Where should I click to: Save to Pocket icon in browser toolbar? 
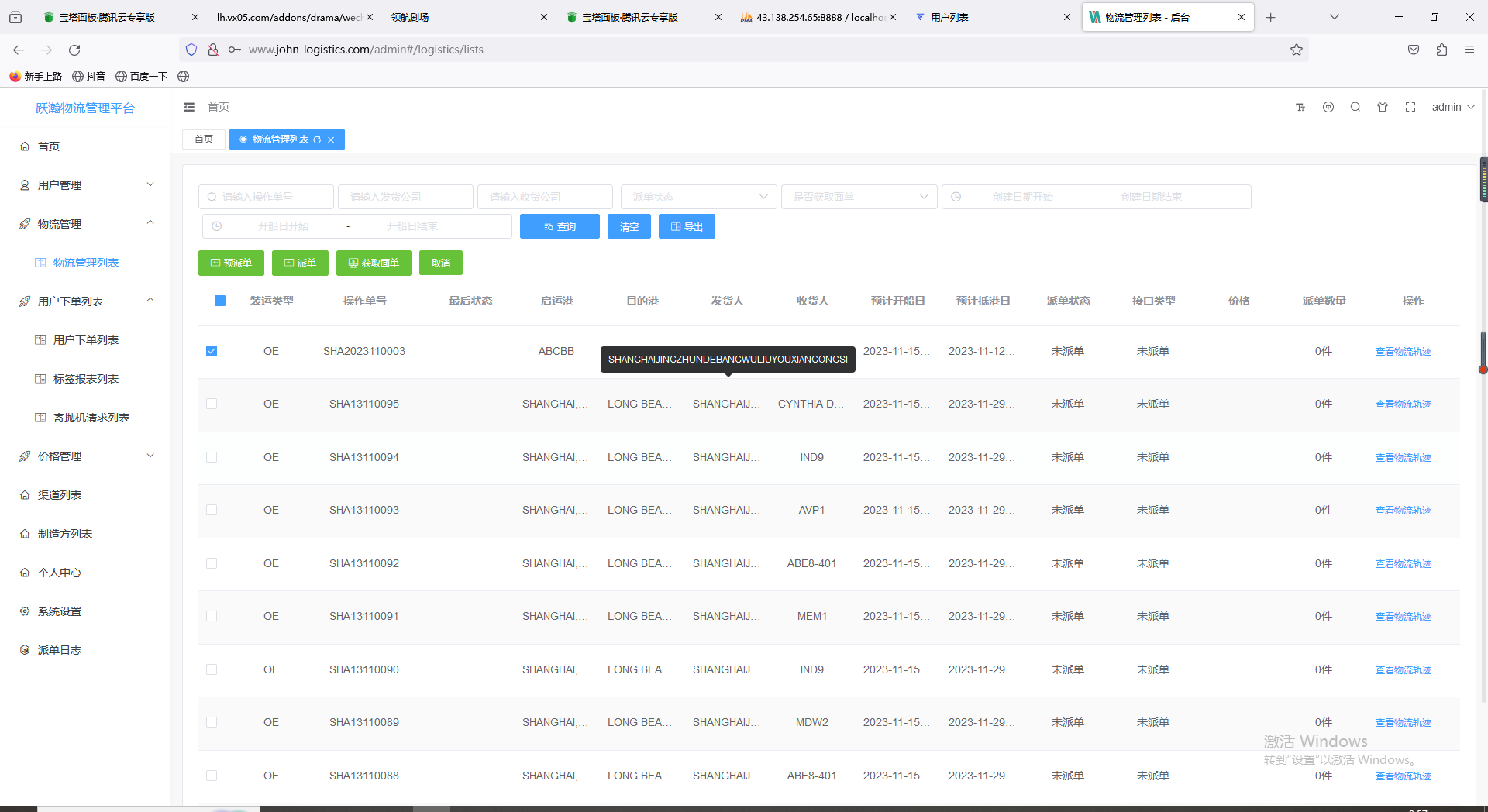[1414, 50]
